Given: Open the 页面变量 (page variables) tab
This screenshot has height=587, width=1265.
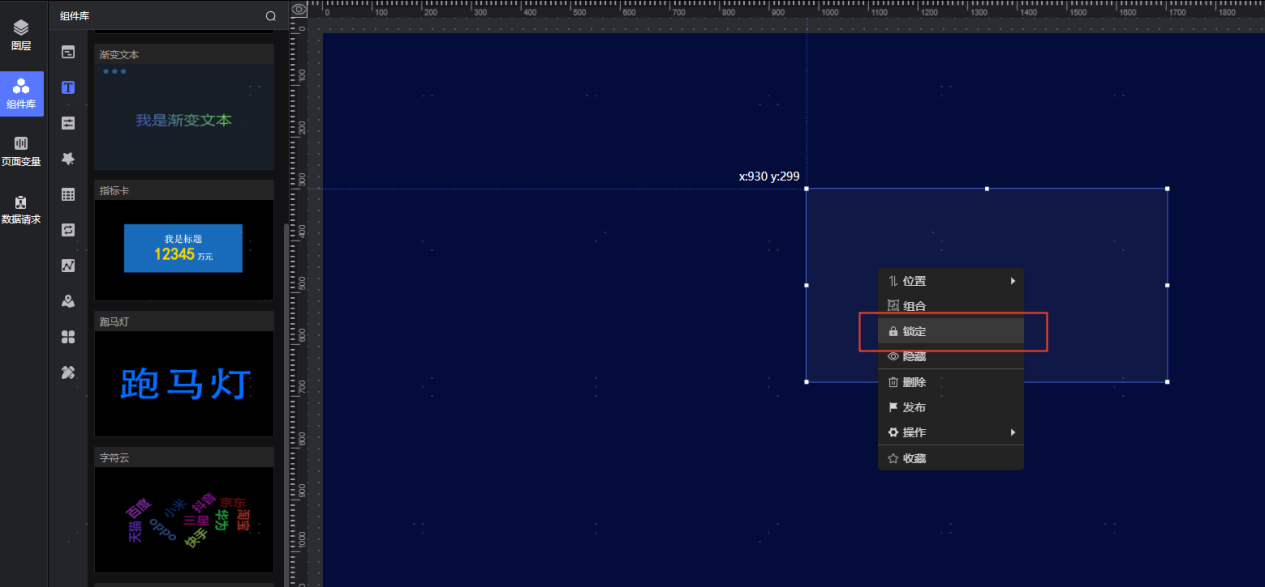Looking at the screenshot, I should click(x=21, y=151).
